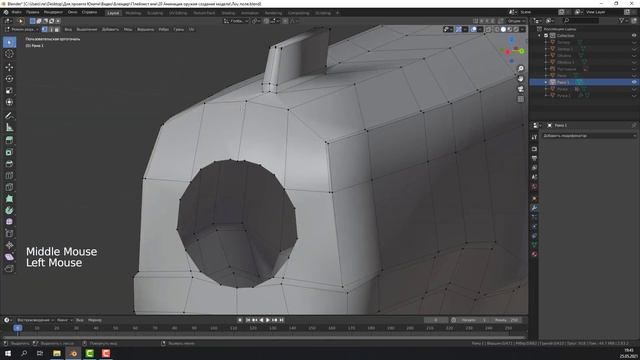Image resolution: width=640 pixels, height=360 pixels.
Task: Open the Вершина menu in viewport header
Action: click(145, 29)
